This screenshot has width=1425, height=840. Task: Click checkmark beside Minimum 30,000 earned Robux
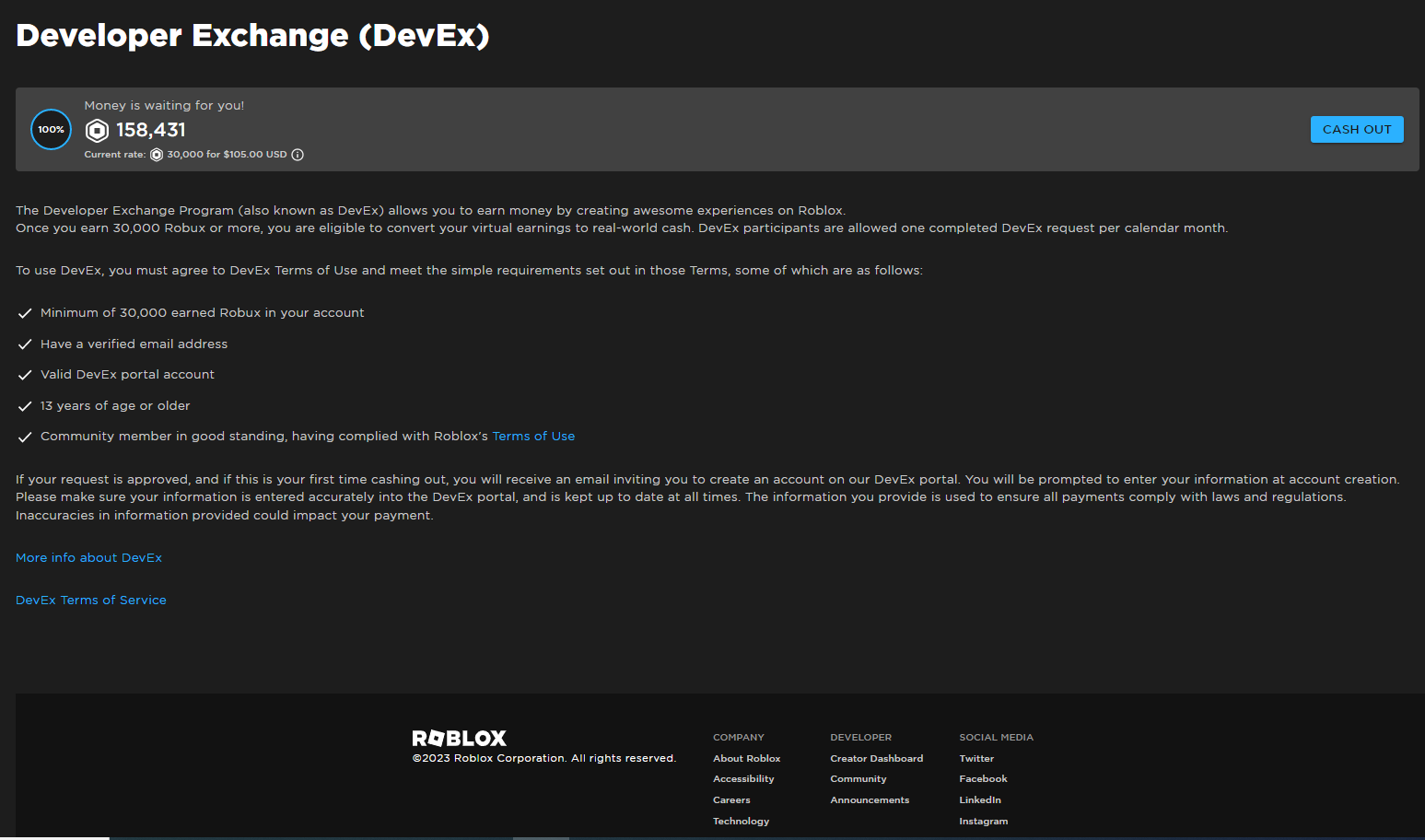click(x=25, y=313)
